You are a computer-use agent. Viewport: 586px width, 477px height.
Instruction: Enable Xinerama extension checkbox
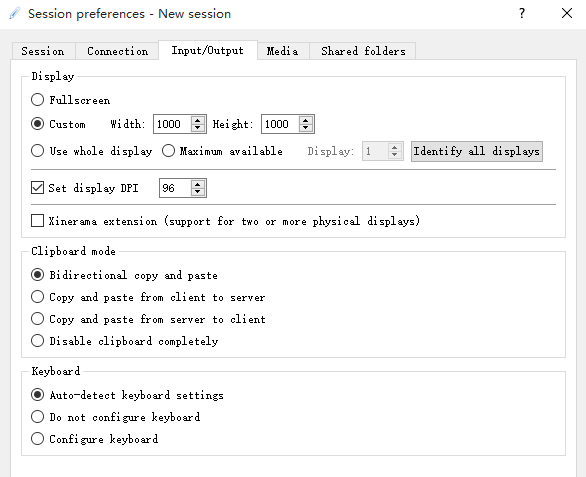click(37, 221)
